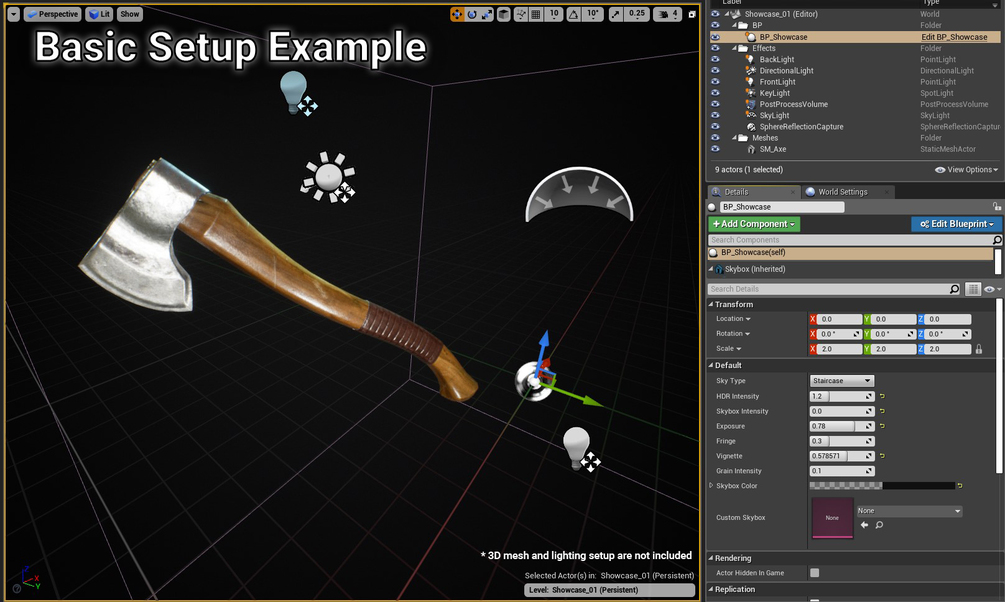This screenshot has width=1005, height=602.
Task: Click the BP_Showcase actor name field
Action: 782,207
